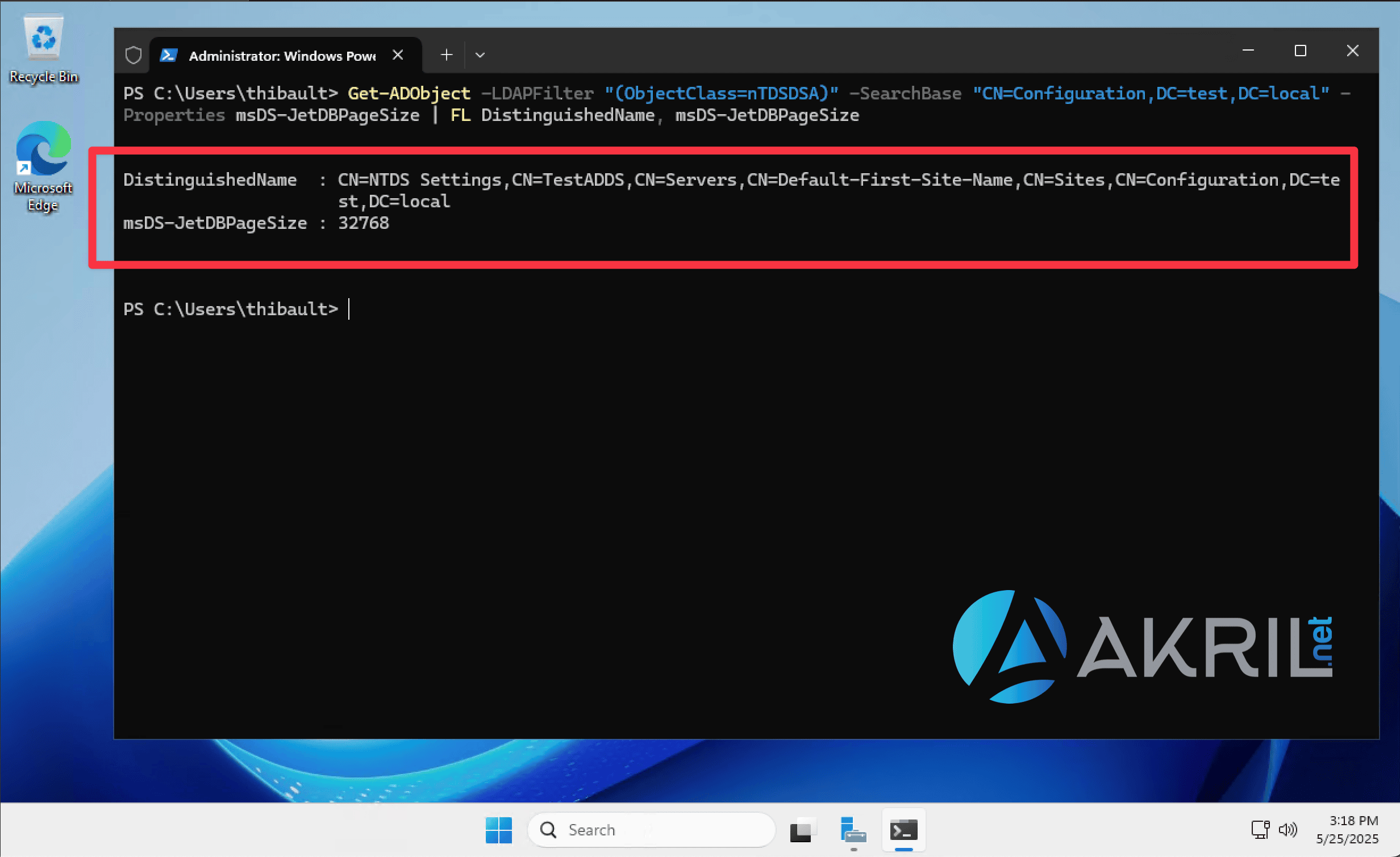Close the PowerShell tab

pos(398,55)
